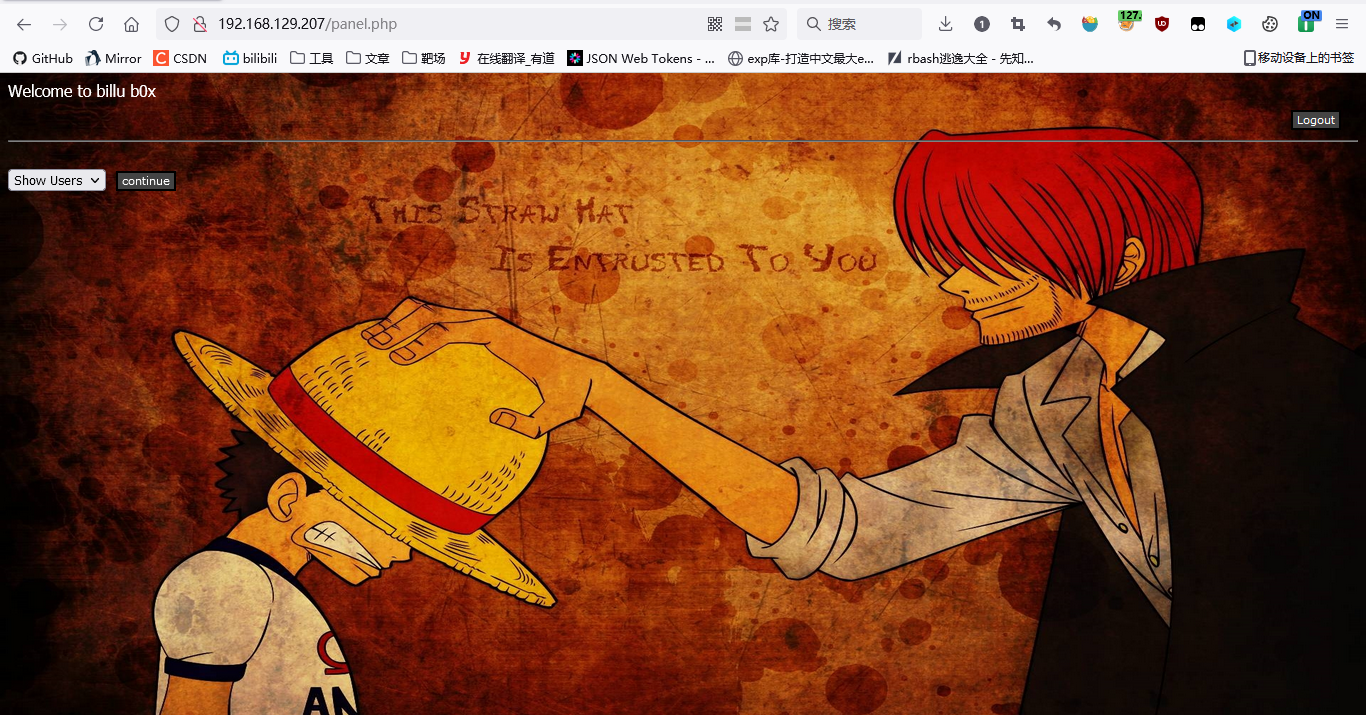Click the extension icon with 127 badge
The width and height of the screenshot is (1366, 715).
click(x=1128, y=22)
